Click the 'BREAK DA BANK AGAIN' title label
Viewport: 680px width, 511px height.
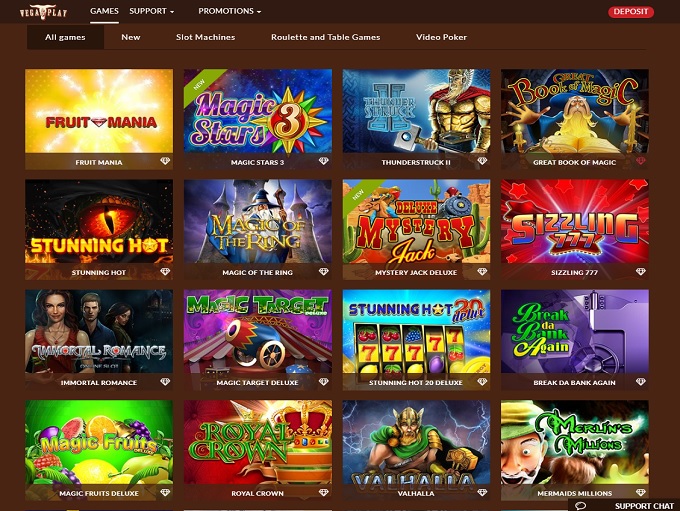574,383
